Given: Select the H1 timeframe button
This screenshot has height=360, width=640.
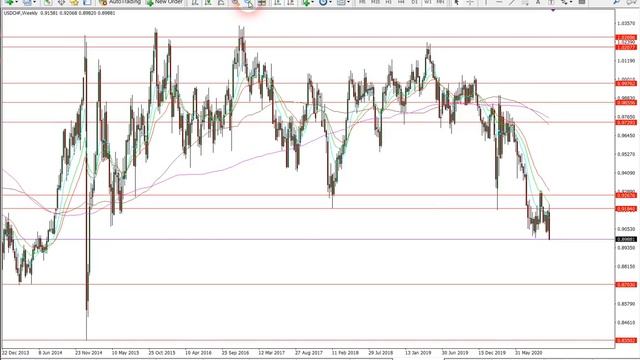Looking at the screenshot, I should coord(389,2).
